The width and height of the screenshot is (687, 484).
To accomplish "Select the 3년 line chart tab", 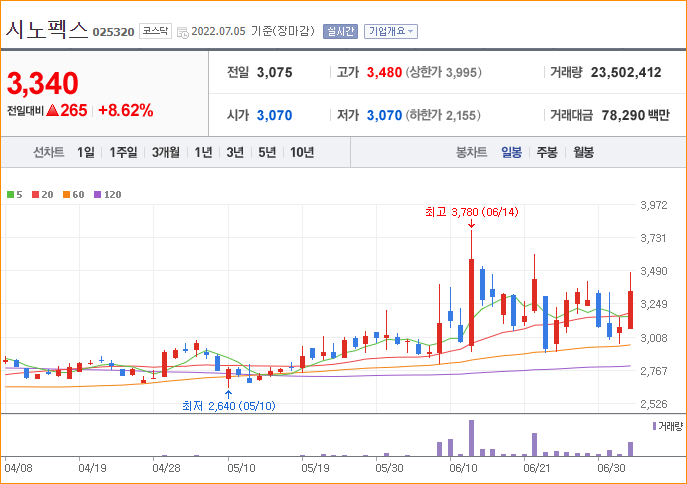I will coord(235,152).
